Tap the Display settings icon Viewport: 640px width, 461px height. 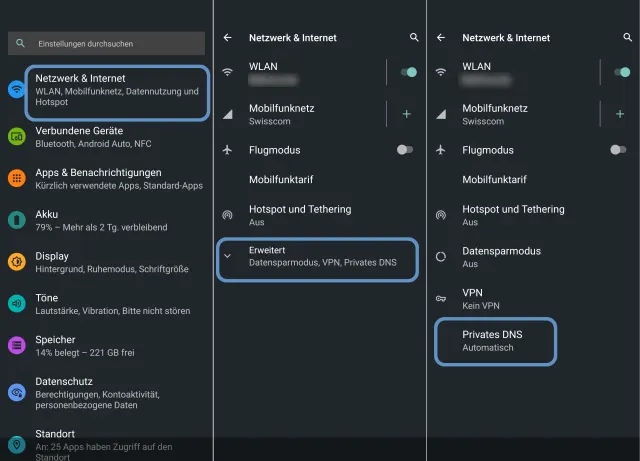pyautogui.click(x=16, y=261)
